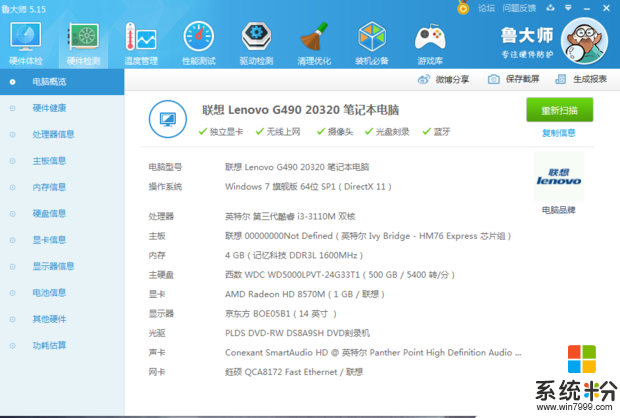
Task: Click 生成报表 generate report text
Action: [590, 79]
